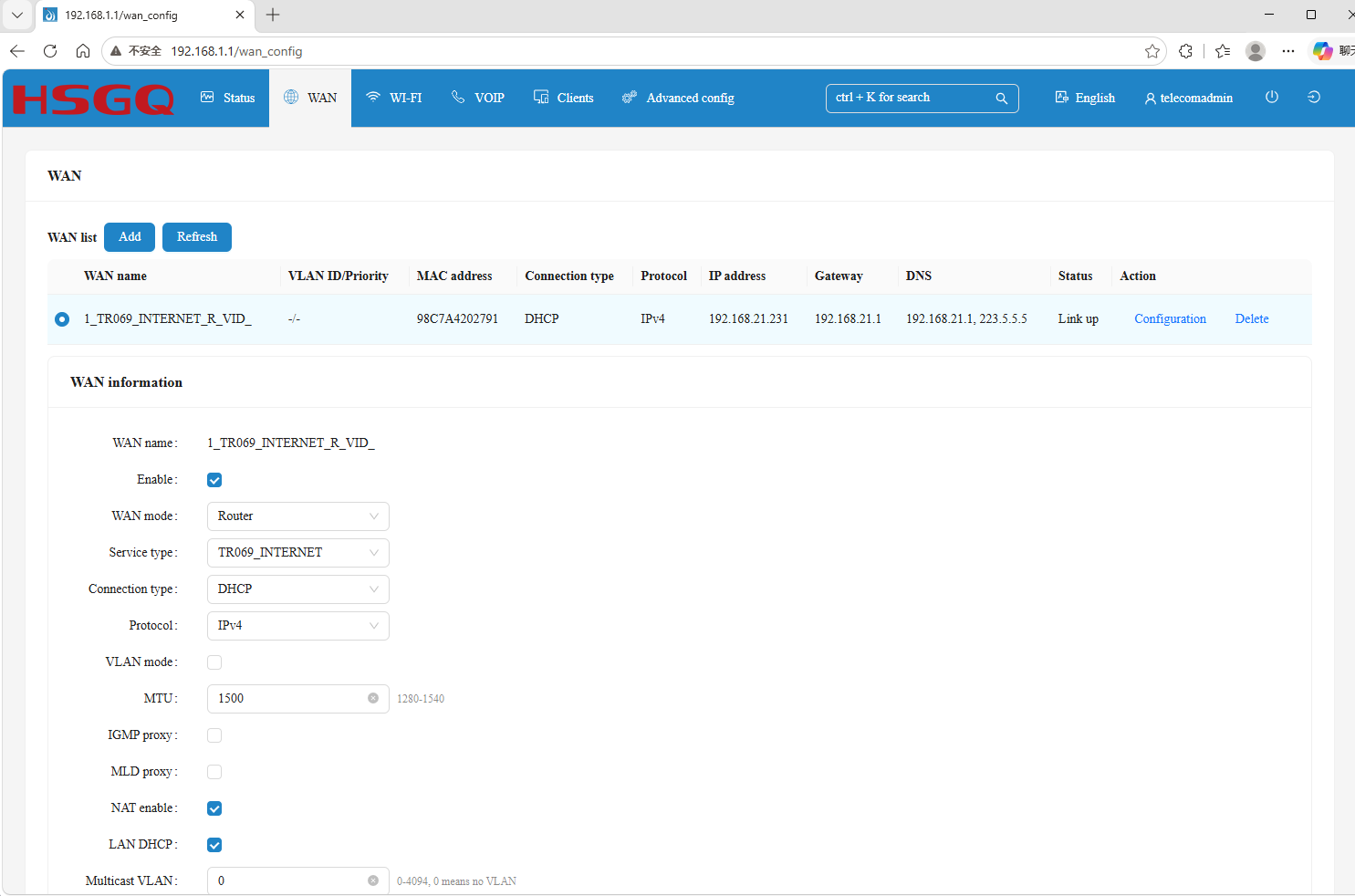The width and height of the screenshot is (1355, 896).
Task: Click the browser profile avatar
Action: pos(1256,51)
